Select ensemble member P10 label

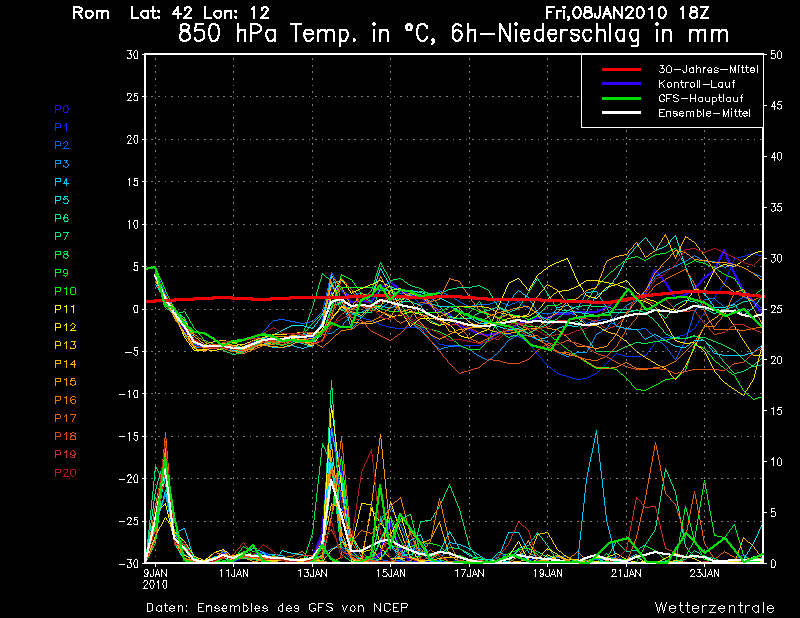(64, 291)
